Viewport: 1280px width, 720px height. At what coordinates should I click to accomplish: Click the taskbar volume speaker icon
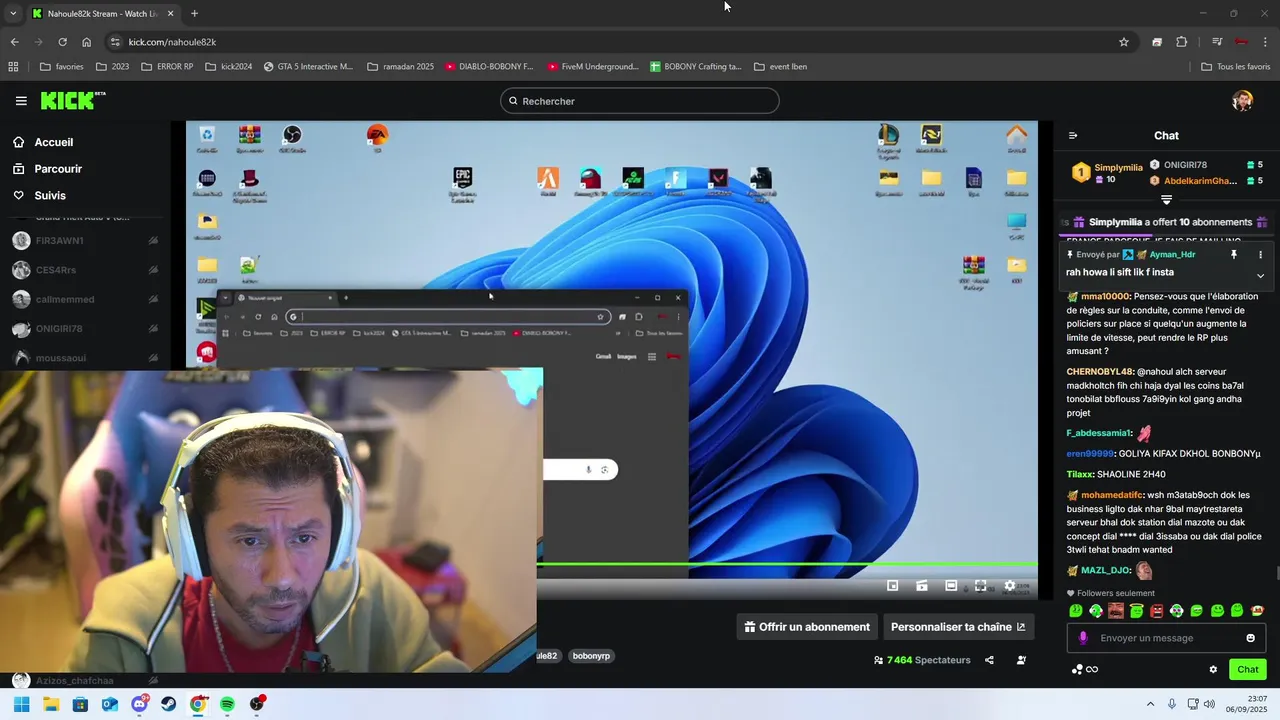pyautogui.click(x=1209, y=704)
